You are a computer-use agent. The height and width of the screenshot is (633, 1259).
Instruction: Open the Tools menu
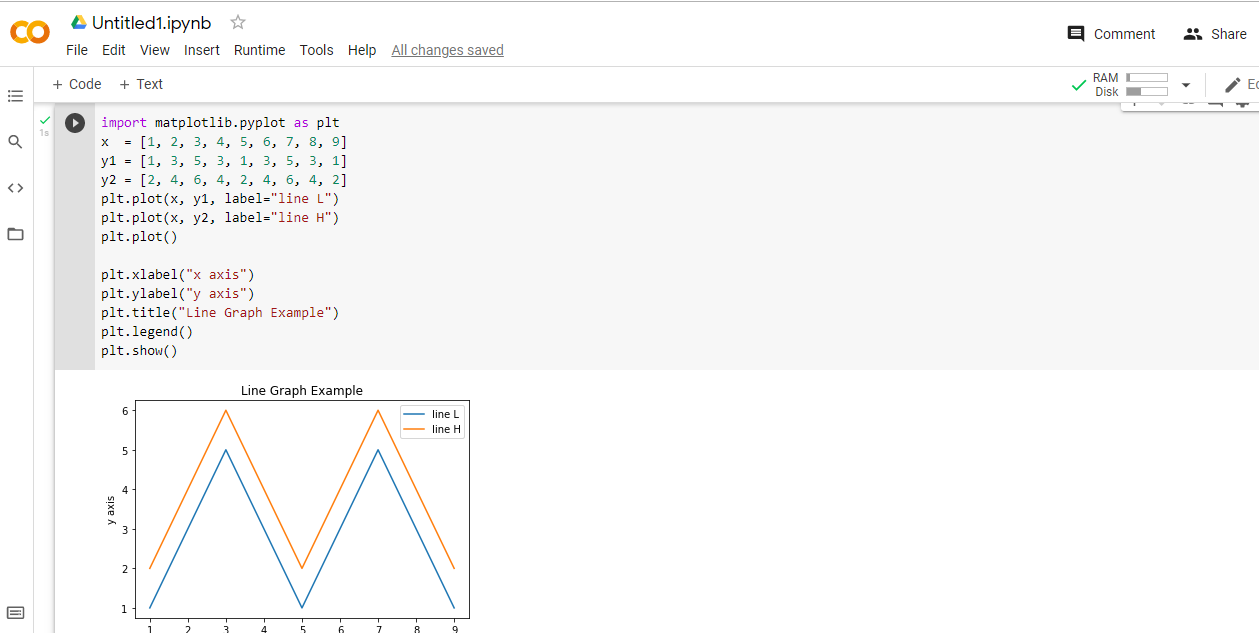[x=316, y=50]
